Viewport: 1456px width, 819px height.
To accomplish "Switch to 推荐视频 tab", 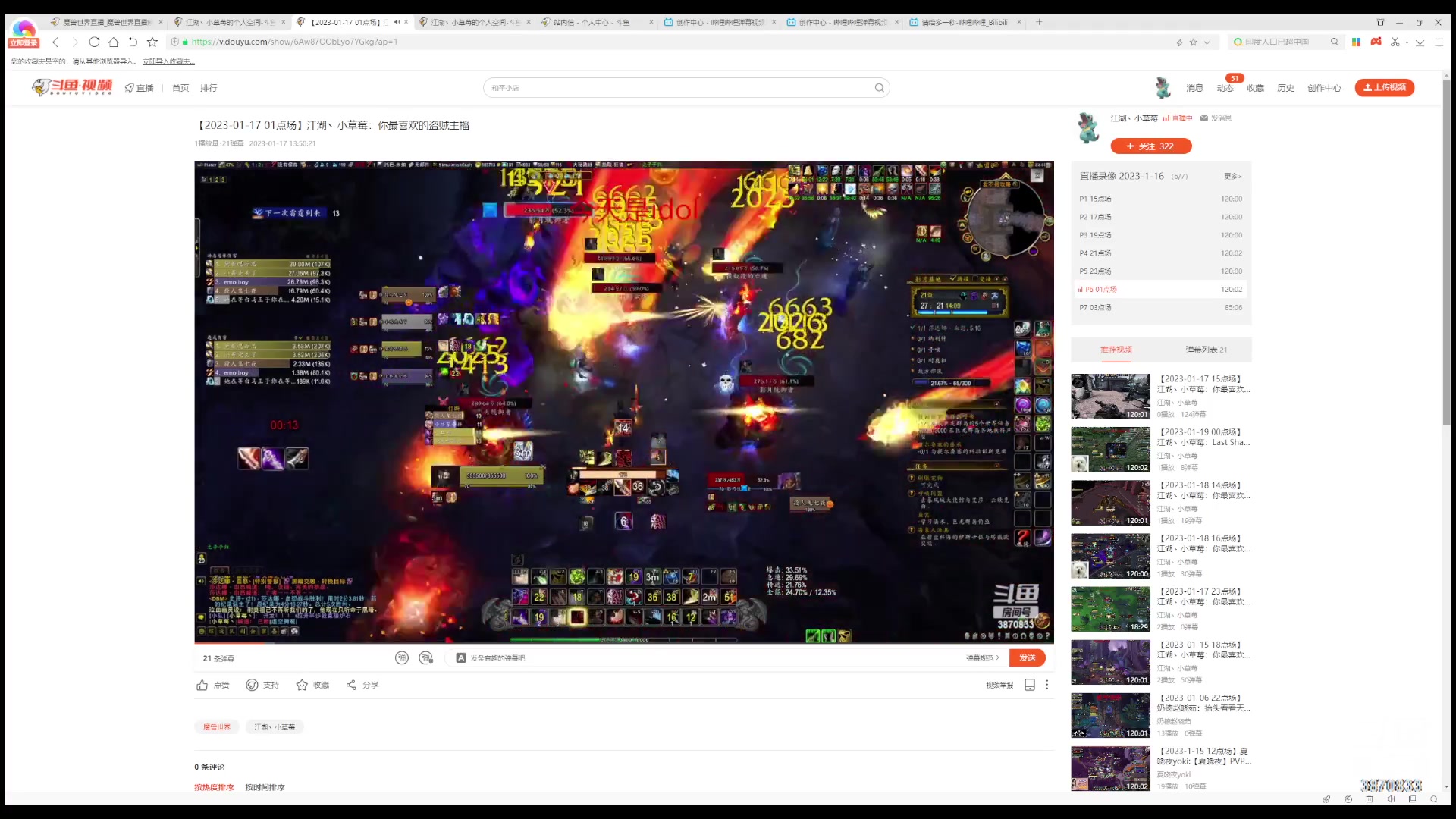I will coord(1116,350).
